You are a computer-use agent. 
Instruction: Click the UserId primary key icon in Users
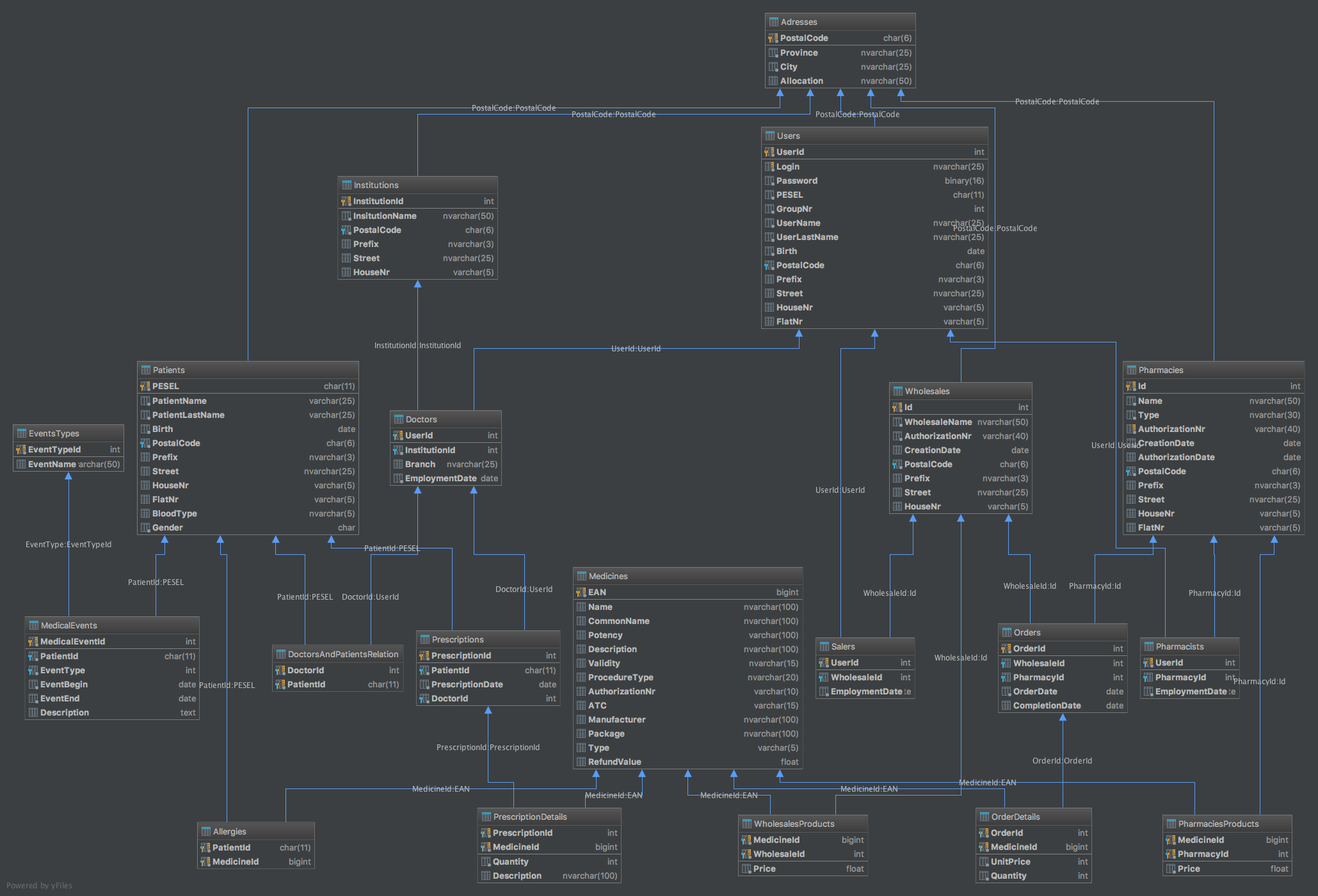[x=769, y=152]
